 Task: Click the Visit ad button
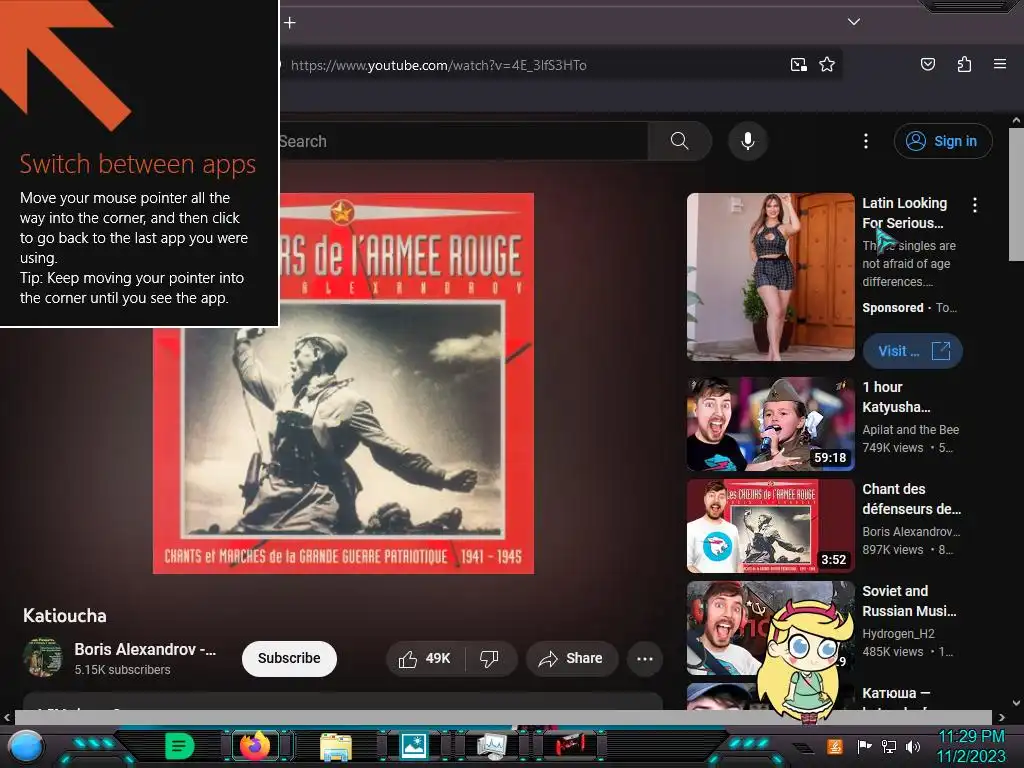pos(912,351)
